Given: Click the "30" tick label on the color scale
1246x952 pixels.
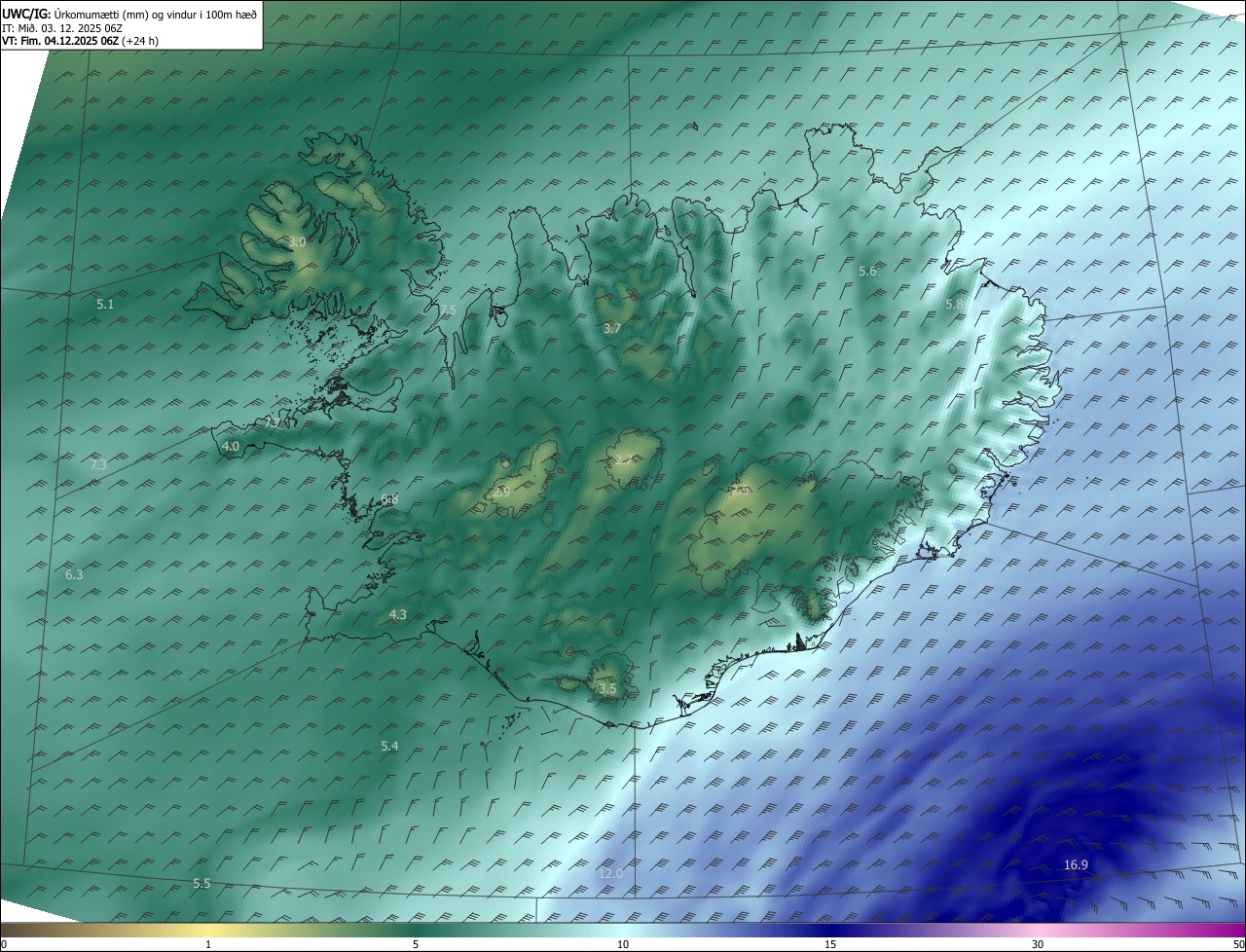Looking at the screenshot, I should [1038, 944].
